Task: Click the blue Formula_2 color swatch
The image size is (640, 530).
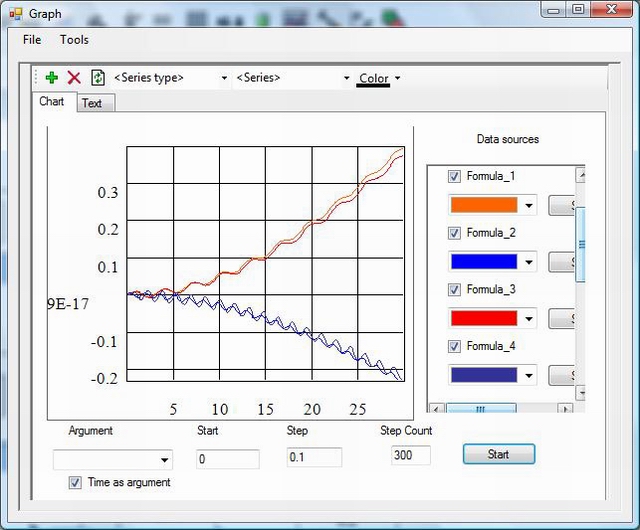Action: pos(484,262)
